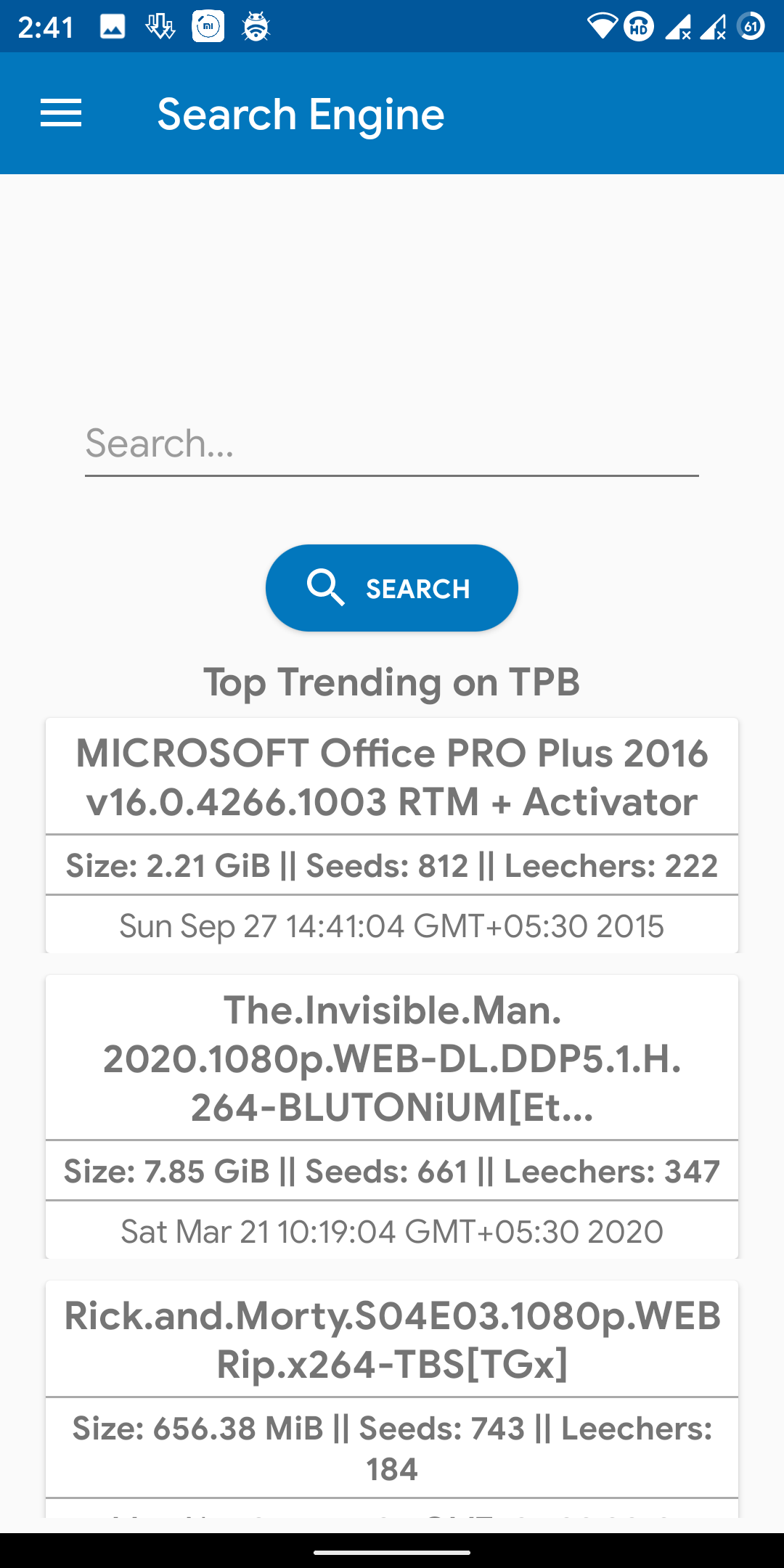Select the Size 7.85 GiB details row
Image resolution: width=784 pixels, height=1568 pixels.
tap(392, 1171)
